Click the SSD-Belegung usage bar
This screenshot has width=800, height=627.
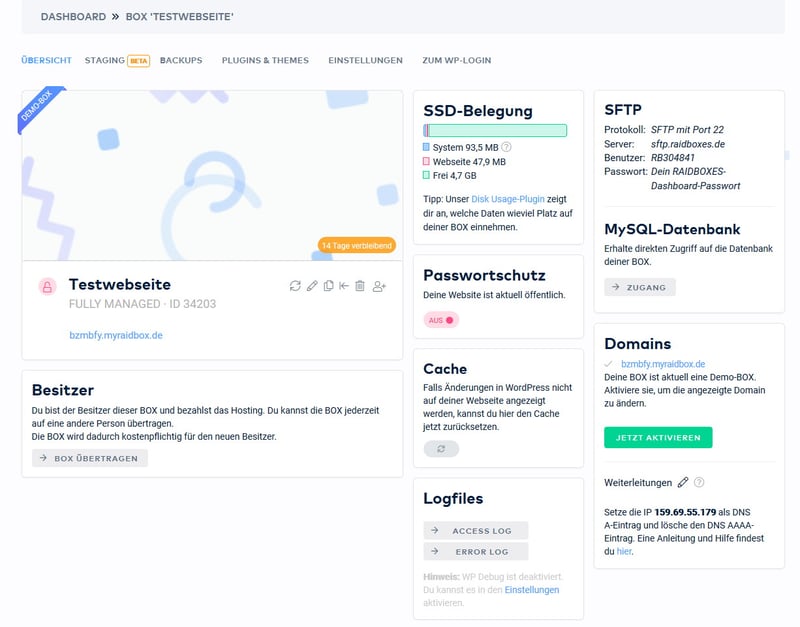tap(495, 130)
